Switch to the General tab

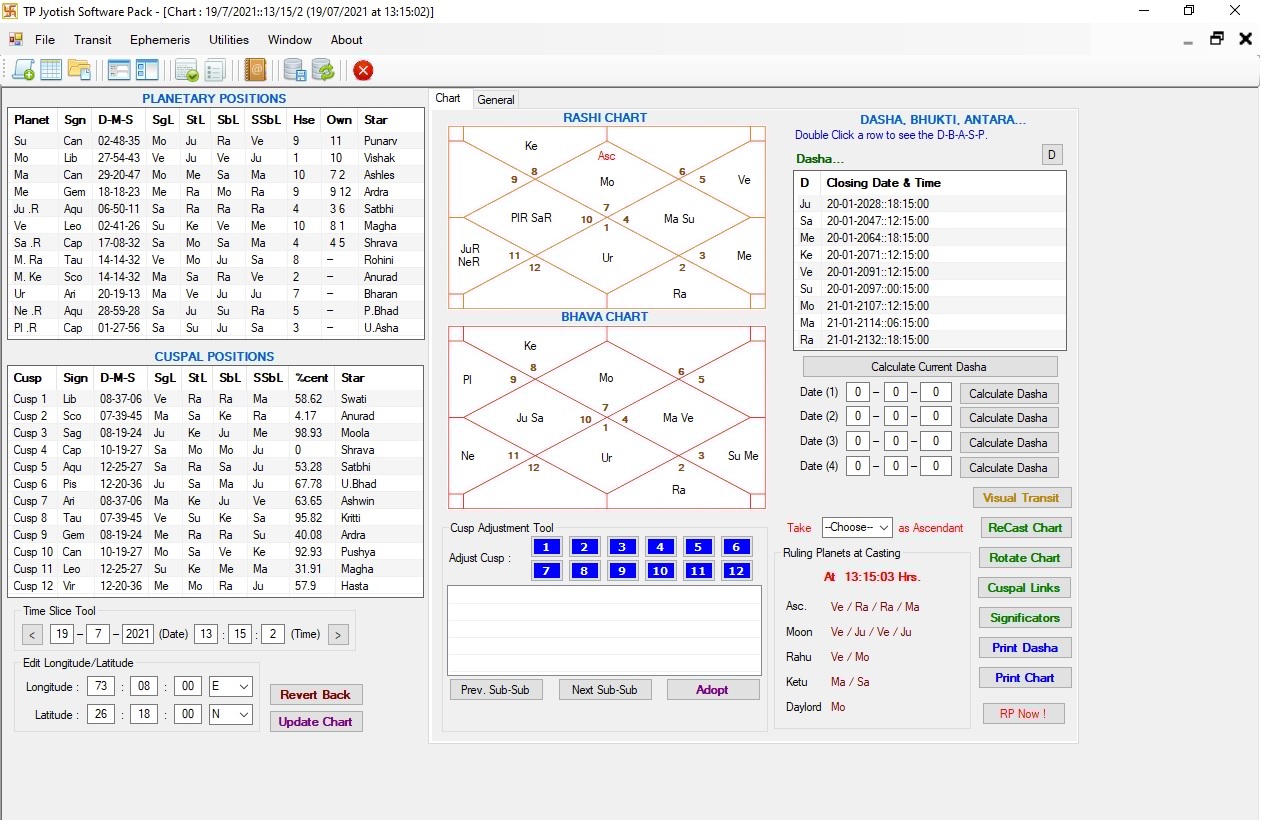495,100
